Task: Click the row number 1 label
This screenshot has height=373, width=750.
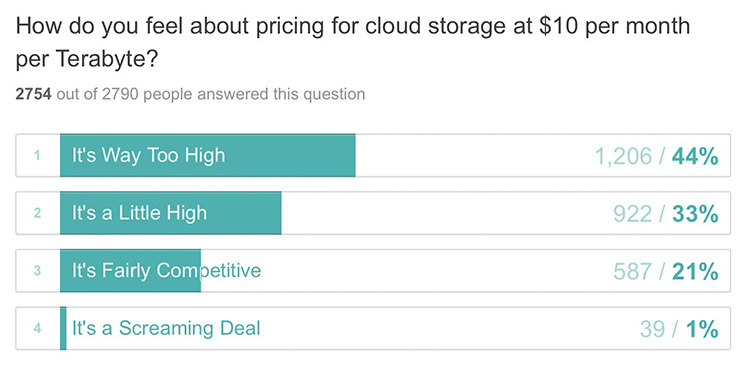Action: 37,156
